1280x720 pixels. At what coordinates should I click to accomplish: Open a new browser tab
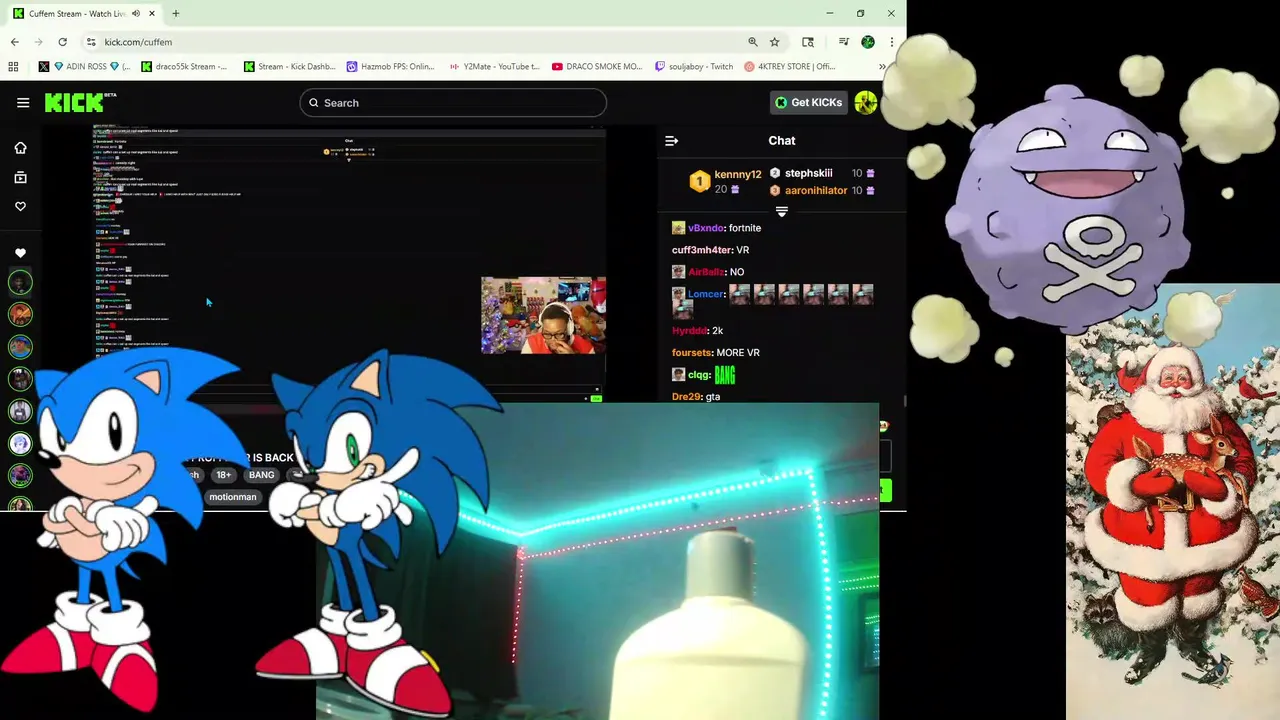point(176,14)
